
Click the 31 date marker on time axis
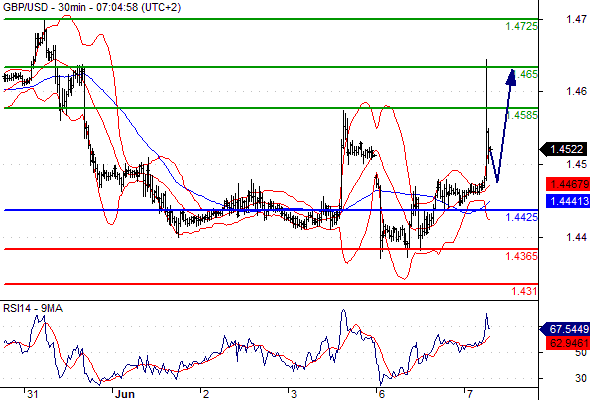(x=33, y=394)
